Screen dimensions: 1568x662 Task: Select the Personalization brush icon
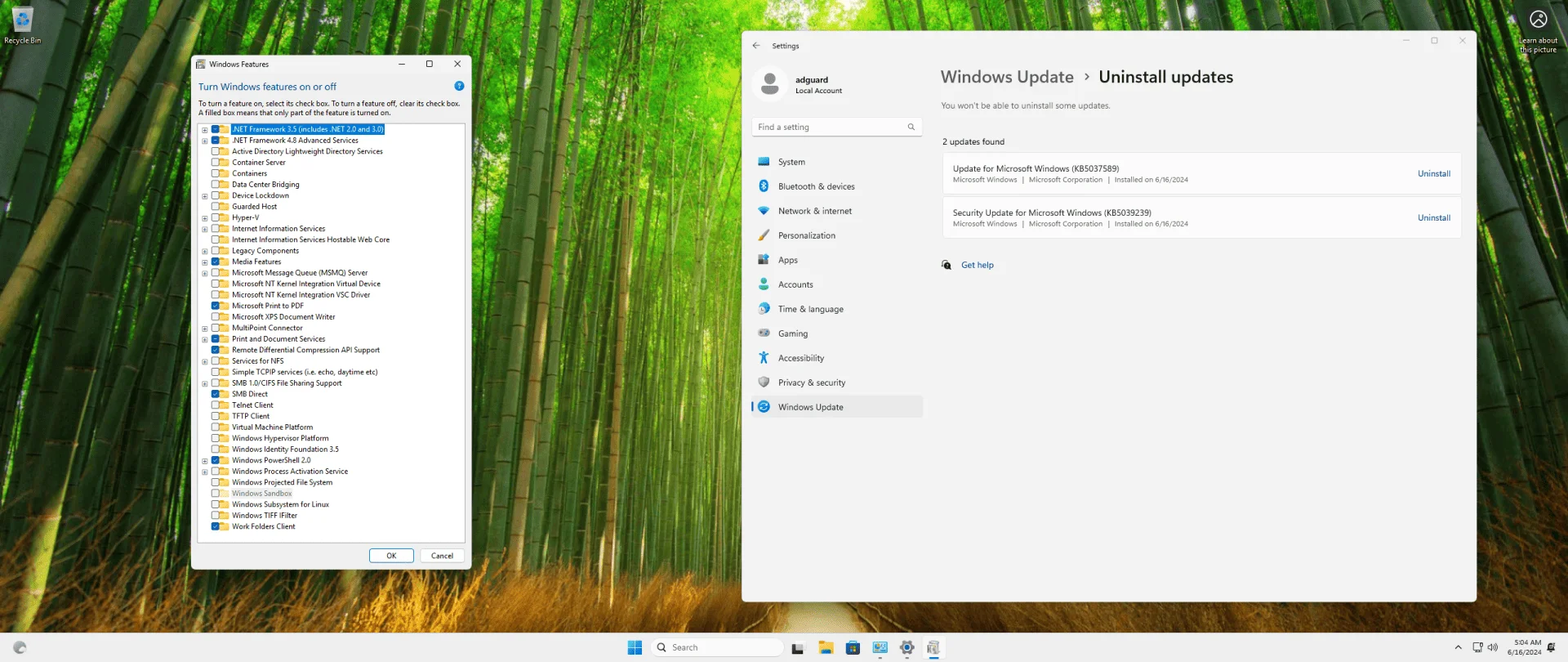[x=764, y=235]
